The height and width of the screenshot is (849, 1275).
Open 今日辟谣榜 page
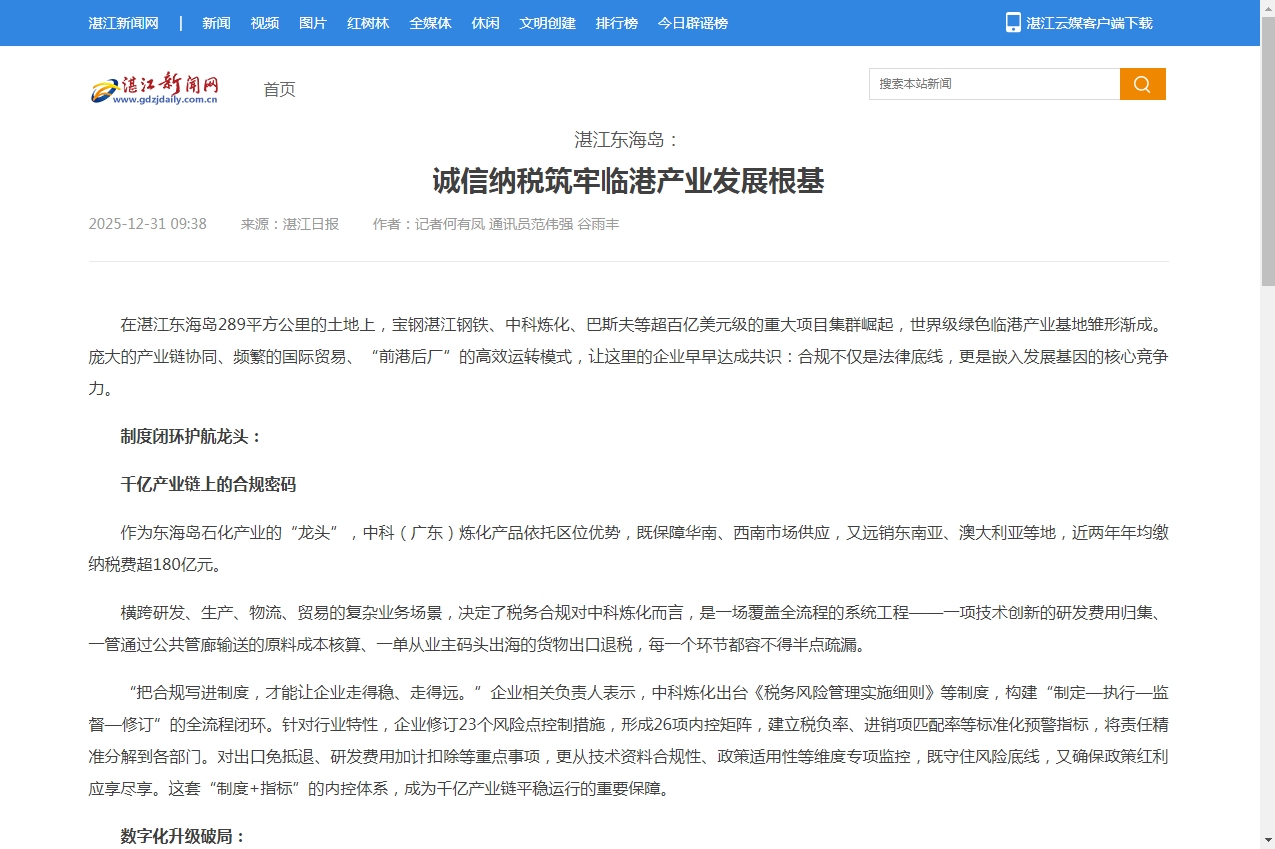(x=692, y=23)
